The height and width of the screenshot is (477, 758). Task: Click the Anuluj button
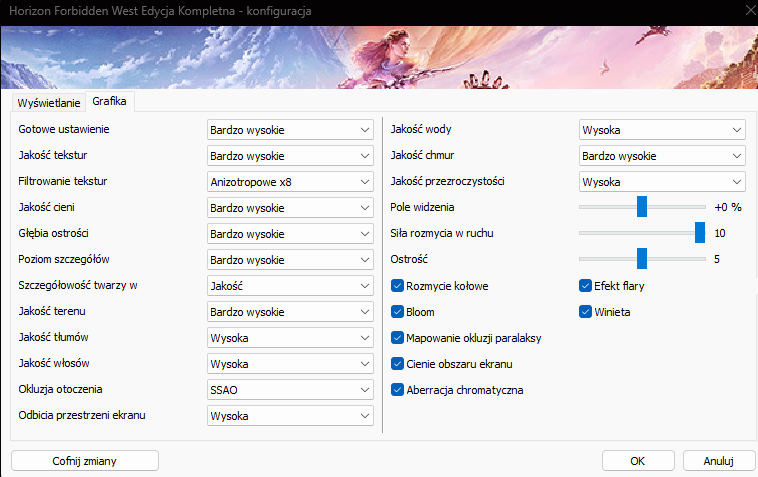[x=719, y=461]
